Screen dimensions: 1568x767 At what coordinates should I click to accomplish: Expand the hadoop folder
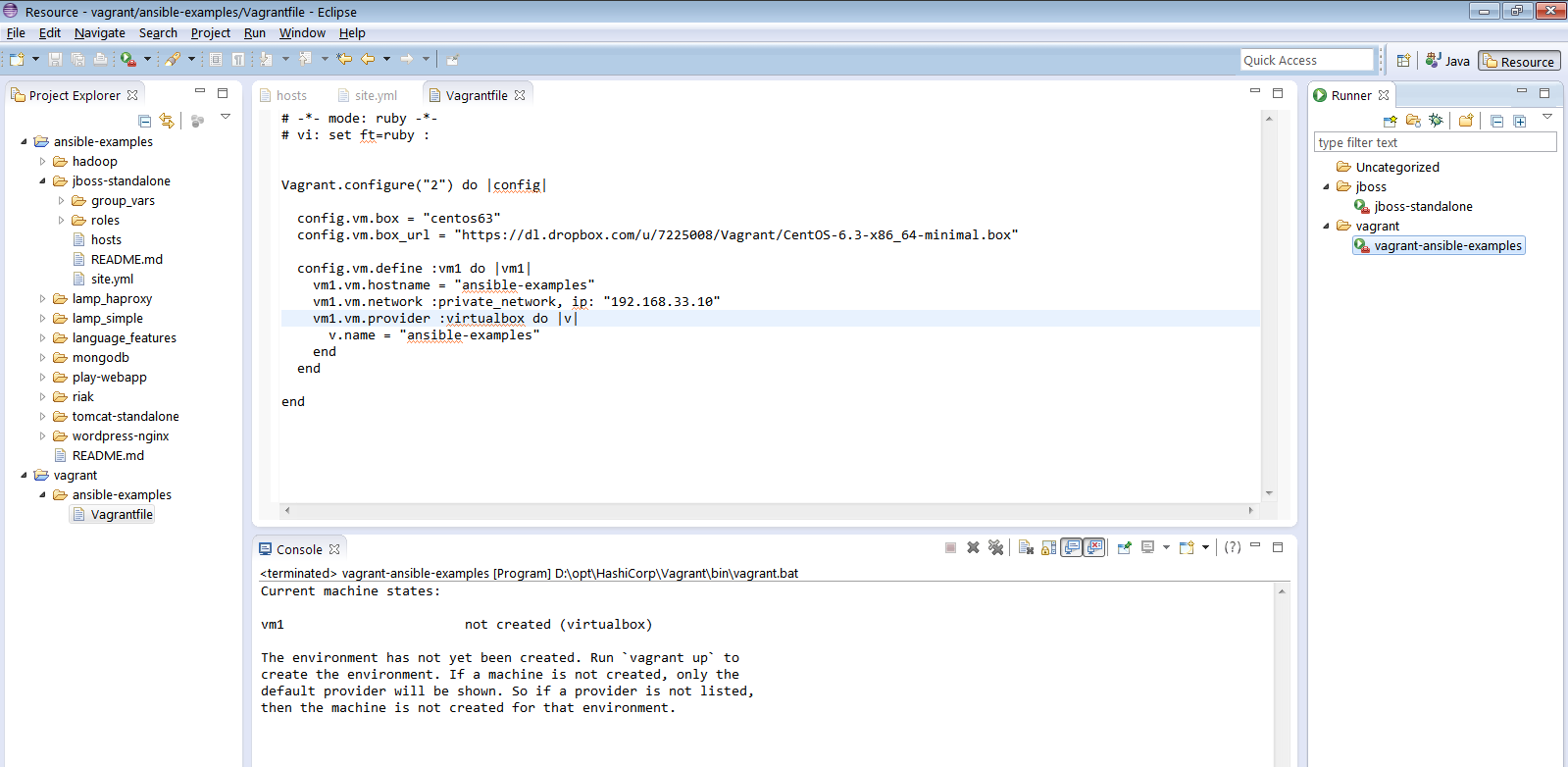[x=42, y=162]
